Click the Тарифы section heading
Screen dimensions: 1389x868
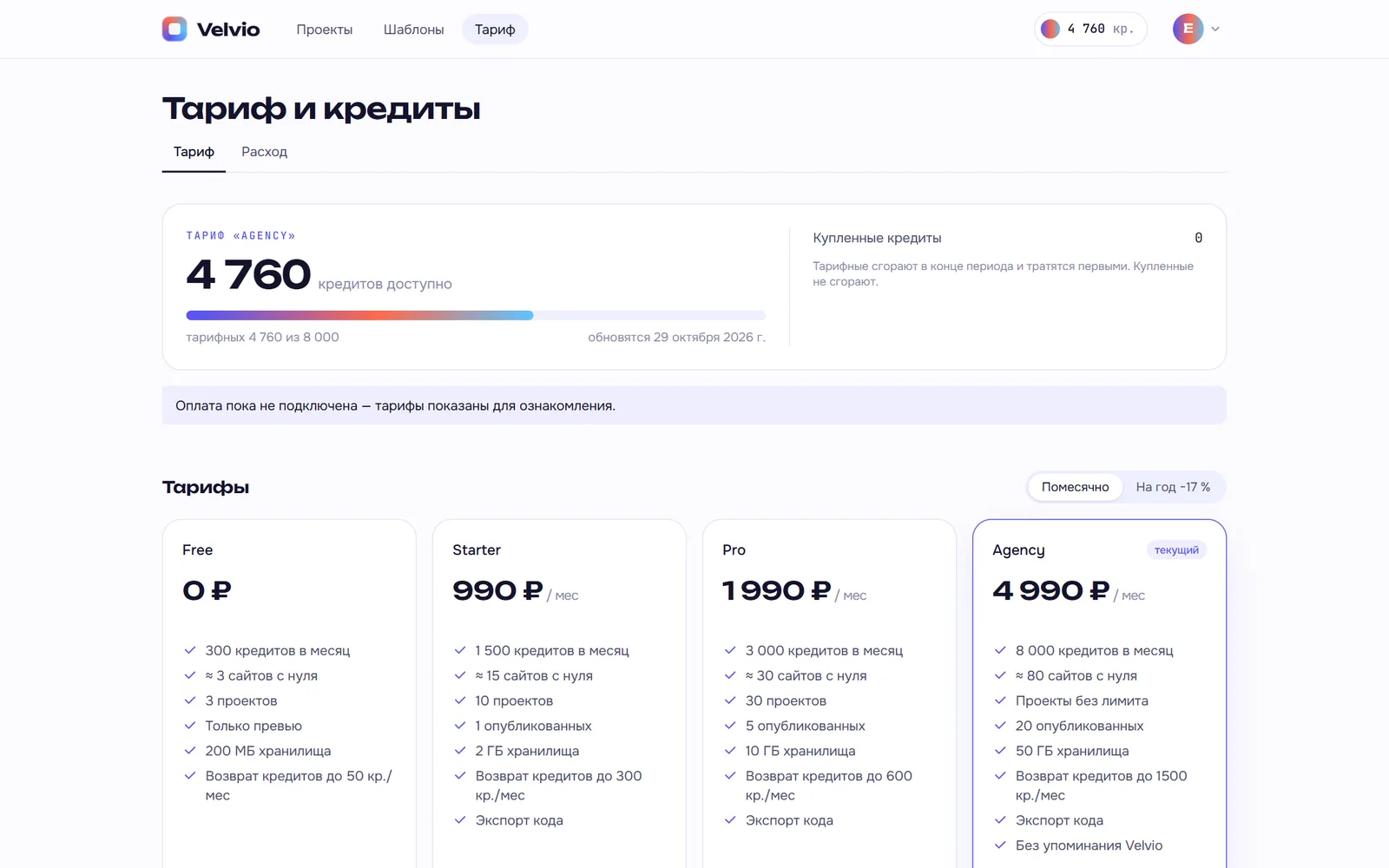coord(206,488)
